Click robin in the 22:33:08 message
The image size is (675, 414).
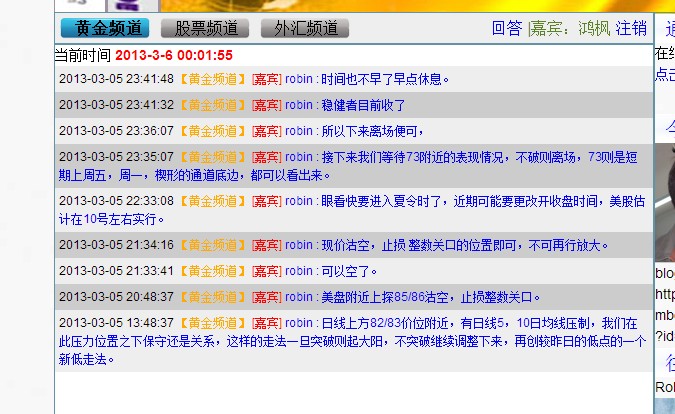pyautogui.click(x=299, y=201)
